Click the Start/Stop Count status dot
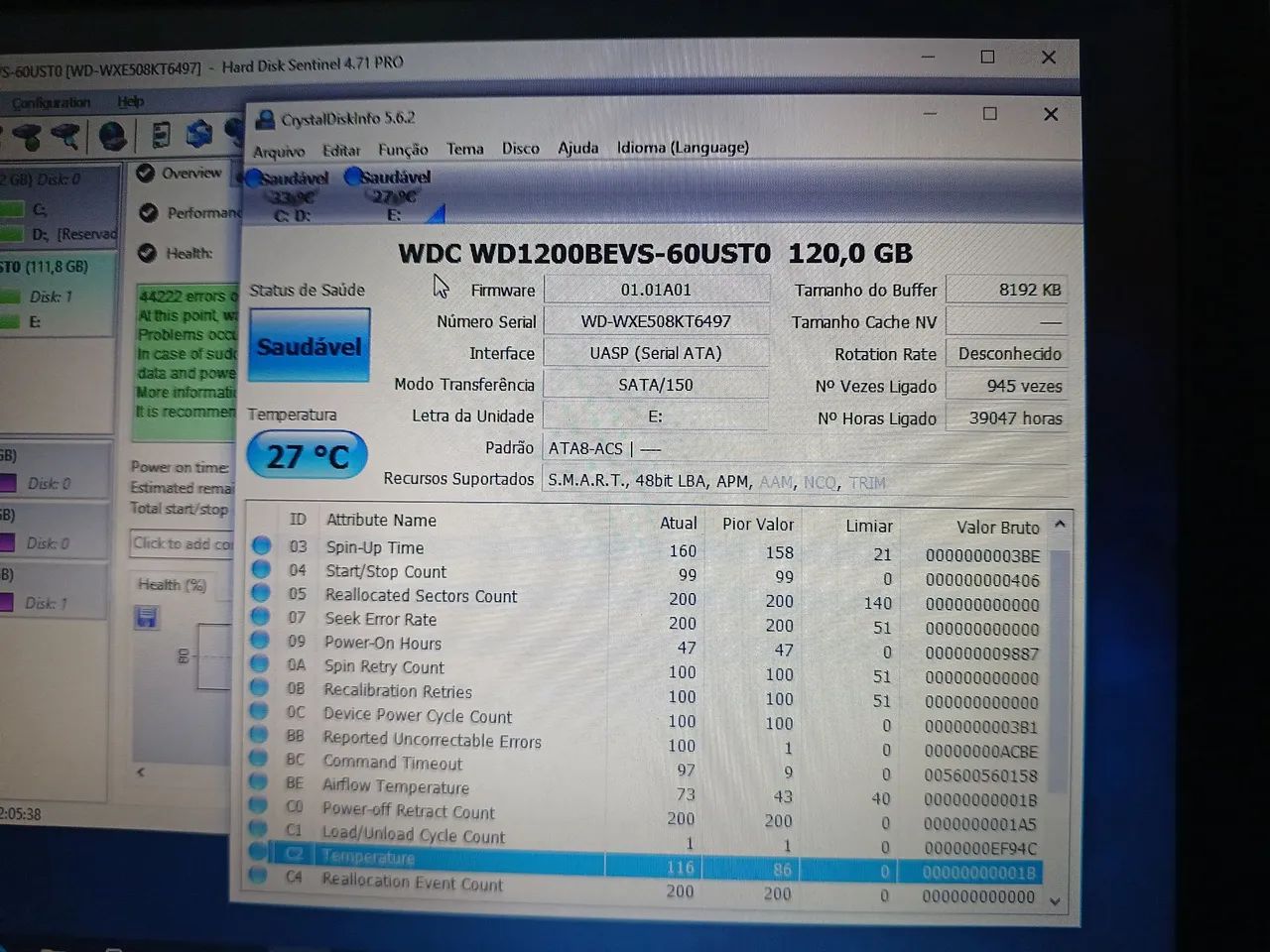 coord(261,569)
